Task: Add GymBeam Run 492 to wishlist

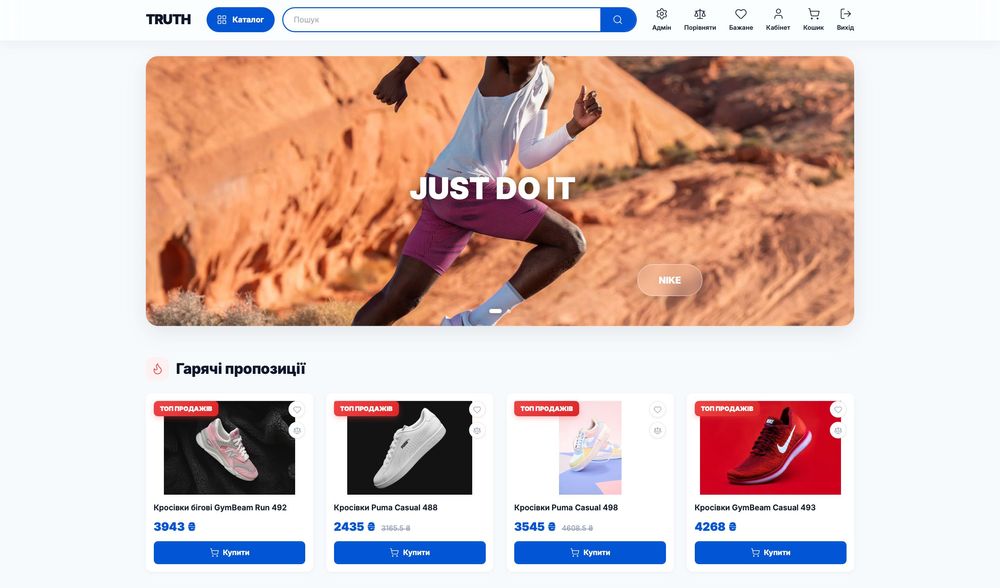Action: coord(297,409)
